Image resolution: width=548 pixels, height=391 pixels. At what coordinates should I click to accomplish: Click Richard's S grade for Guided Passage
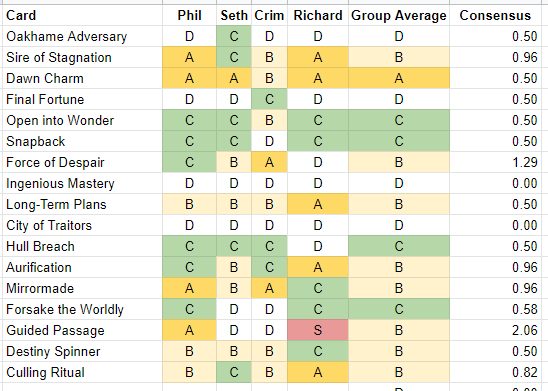[318, 330]
